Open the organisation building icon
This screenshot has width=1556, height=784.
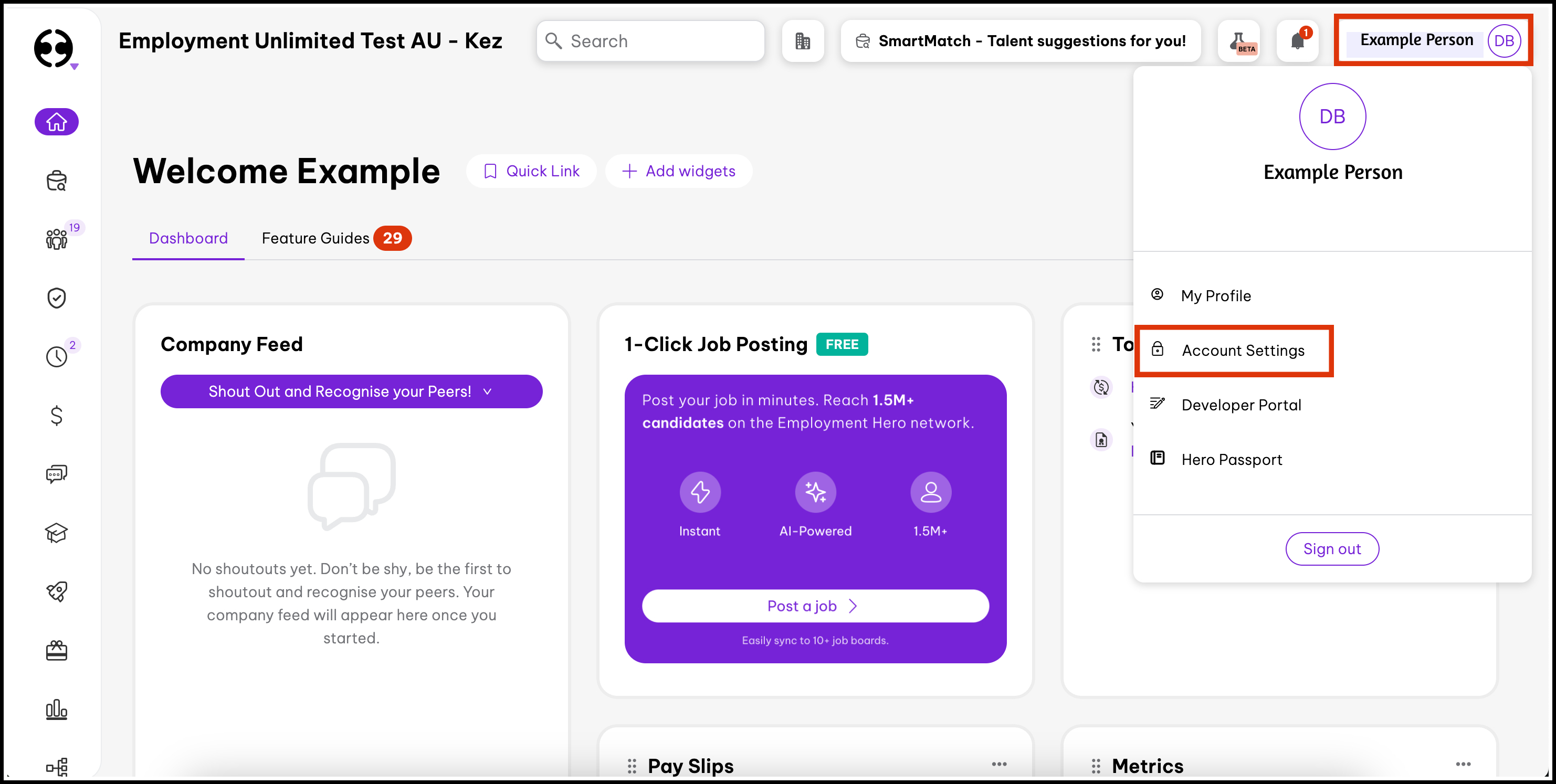[x=803, y=41]
